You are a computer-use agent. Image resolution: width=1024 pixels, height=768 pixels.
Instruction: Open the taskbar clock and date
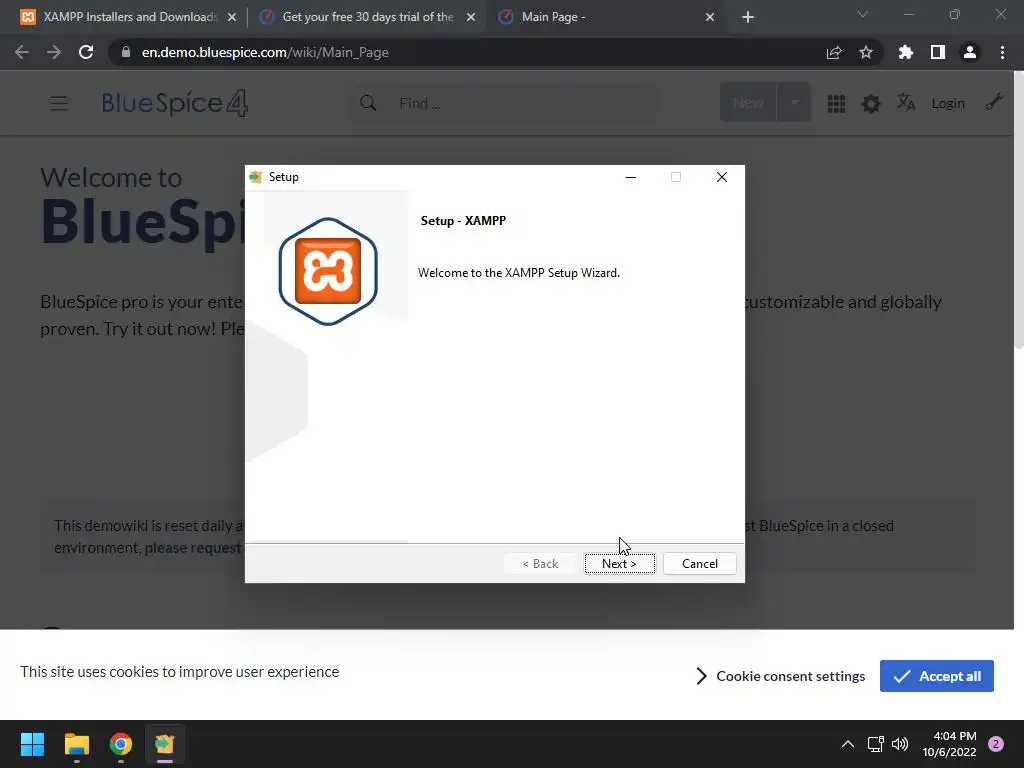[x=949, y=744]
